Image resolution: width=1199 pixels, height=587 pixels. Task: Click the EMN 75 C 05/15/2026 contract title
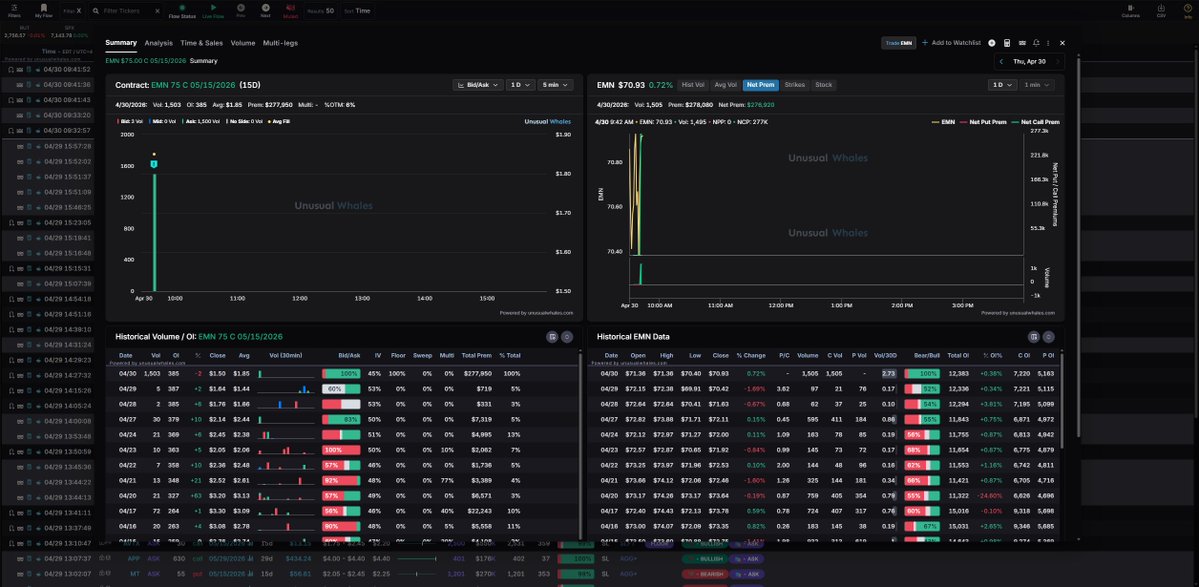(x=194, y=85)
